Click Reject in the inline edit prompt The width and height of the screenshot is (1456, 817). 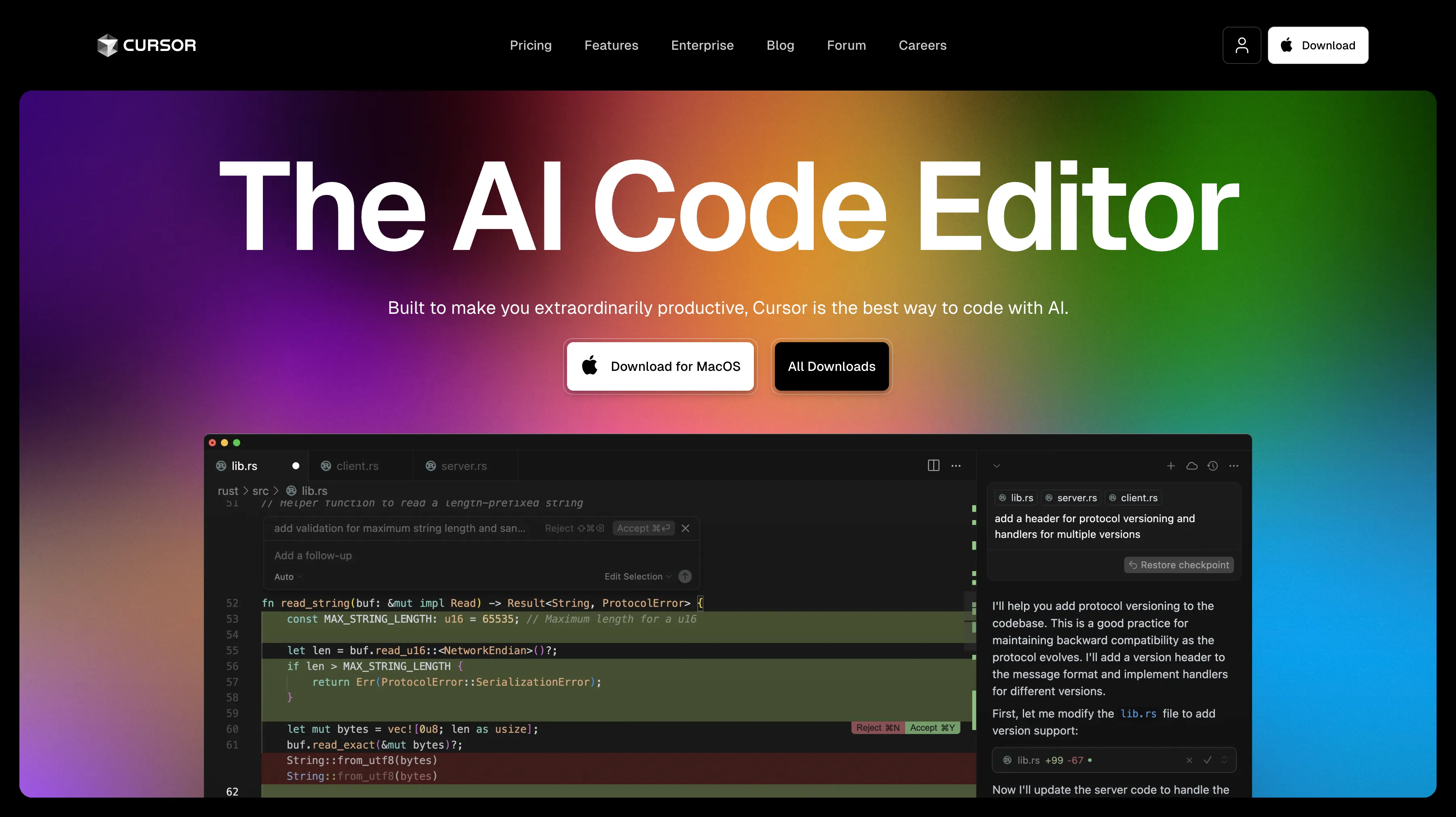pyautogui.click(x=574, y=528)
